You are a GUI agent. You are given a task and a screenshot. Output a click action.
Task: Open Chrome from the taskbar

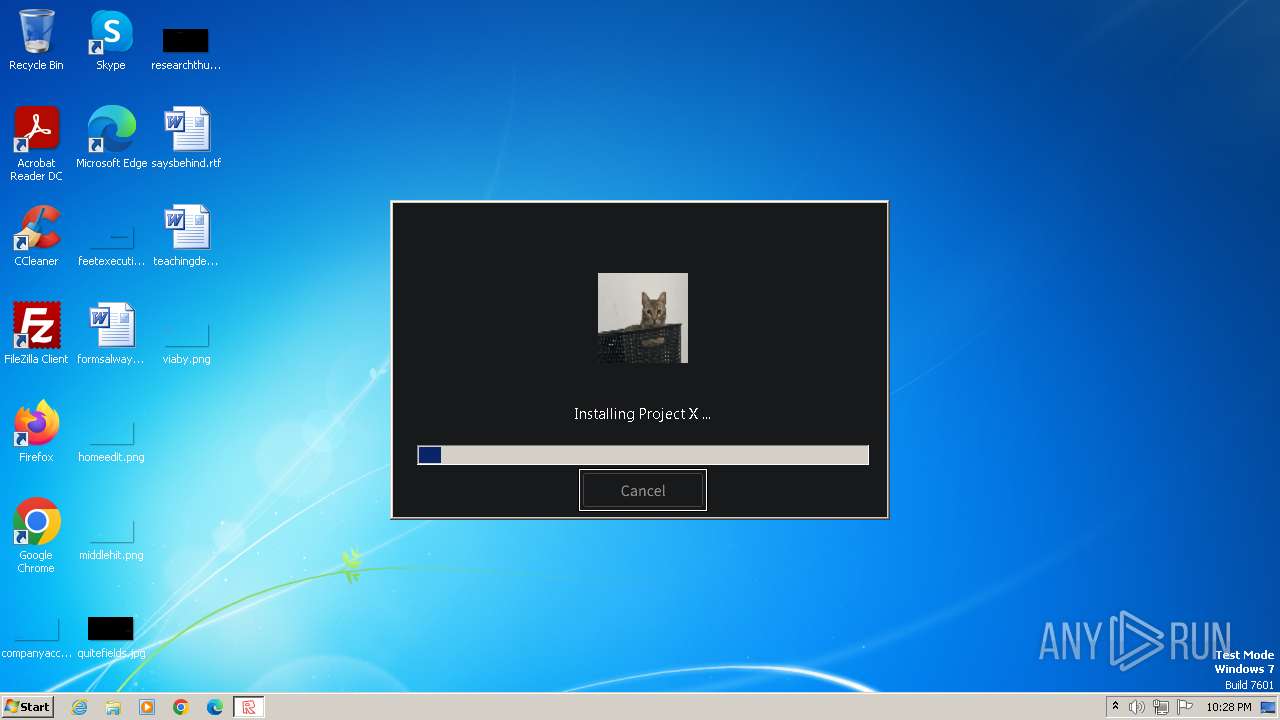pos(181,707)
